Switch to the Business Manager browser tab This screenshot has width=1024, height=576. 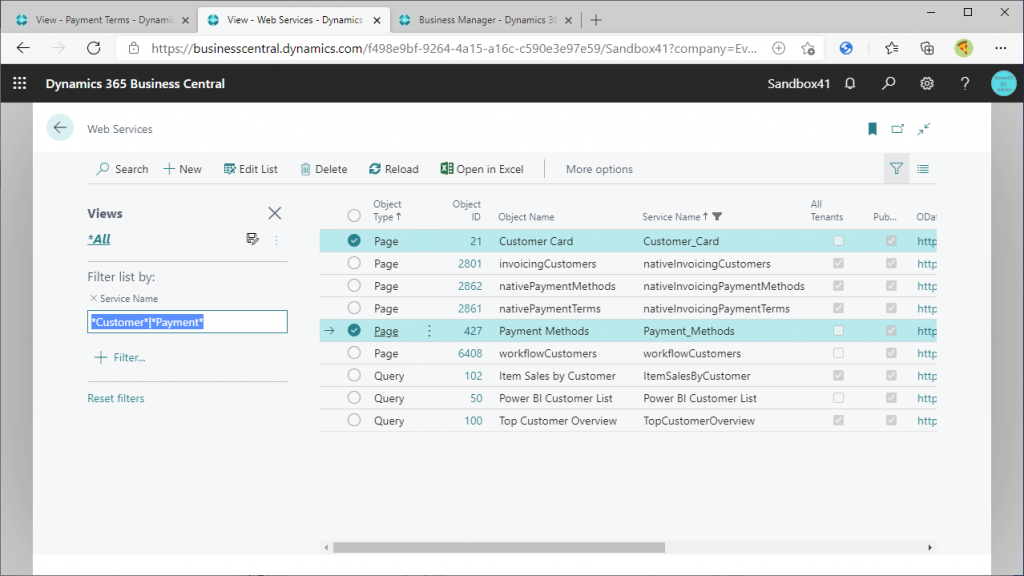[x=485, y=20]
